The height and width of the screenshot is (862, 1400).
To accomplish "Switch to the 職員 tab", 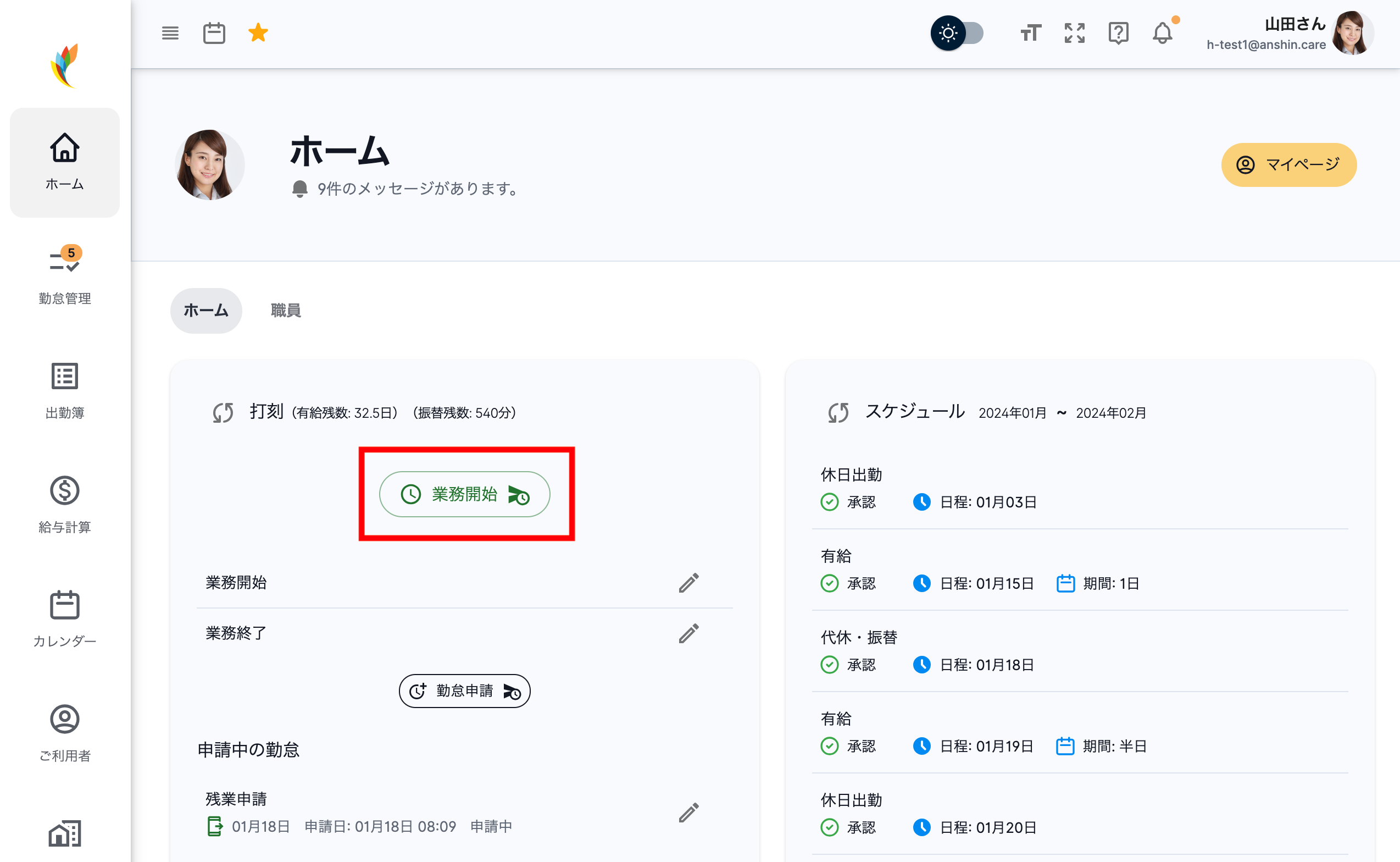I will pyautogui.click(x=286, y=310).
